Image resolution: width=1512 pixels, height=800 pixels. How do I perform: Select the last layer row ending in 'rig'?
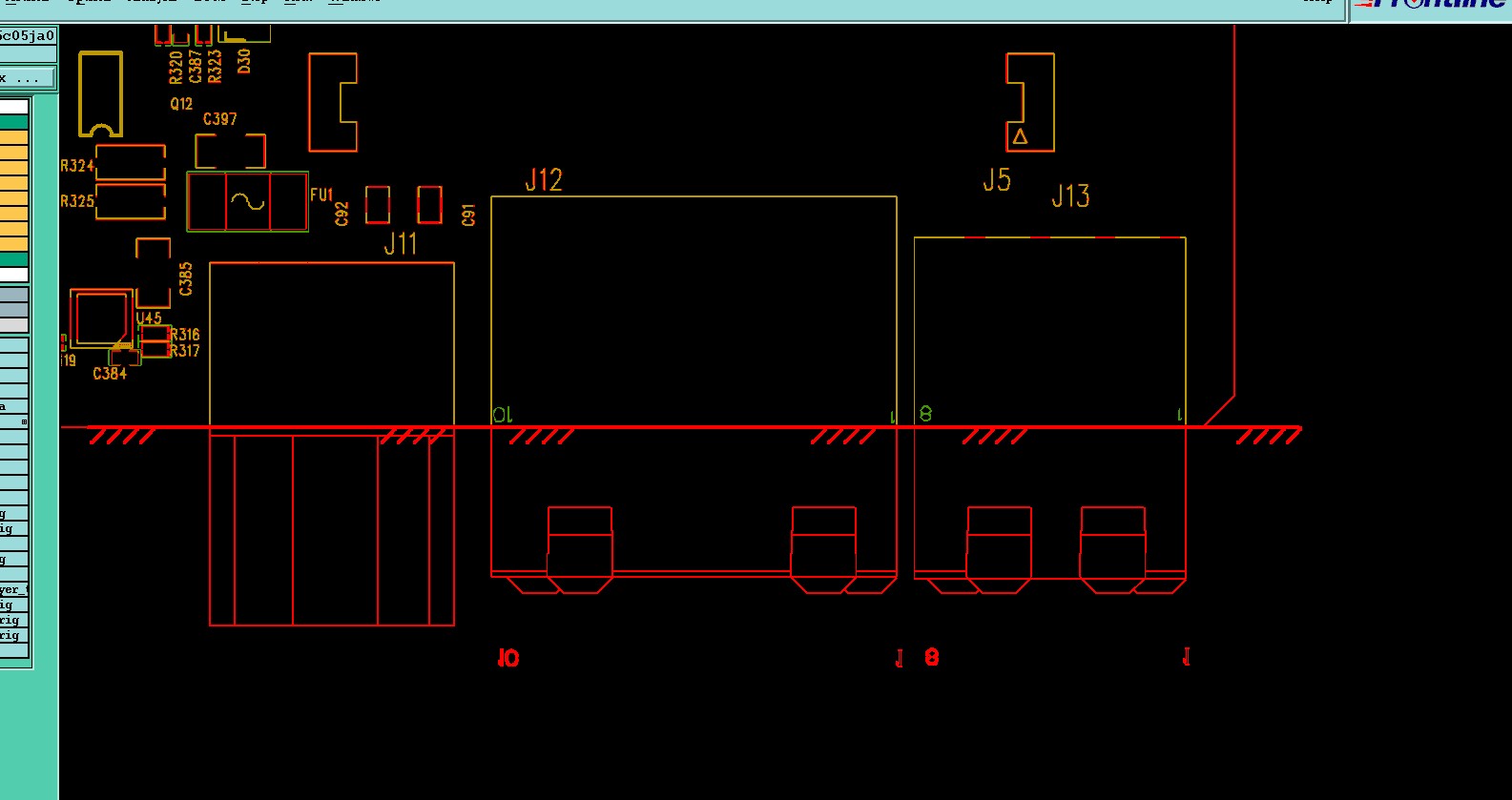point(14,636)
